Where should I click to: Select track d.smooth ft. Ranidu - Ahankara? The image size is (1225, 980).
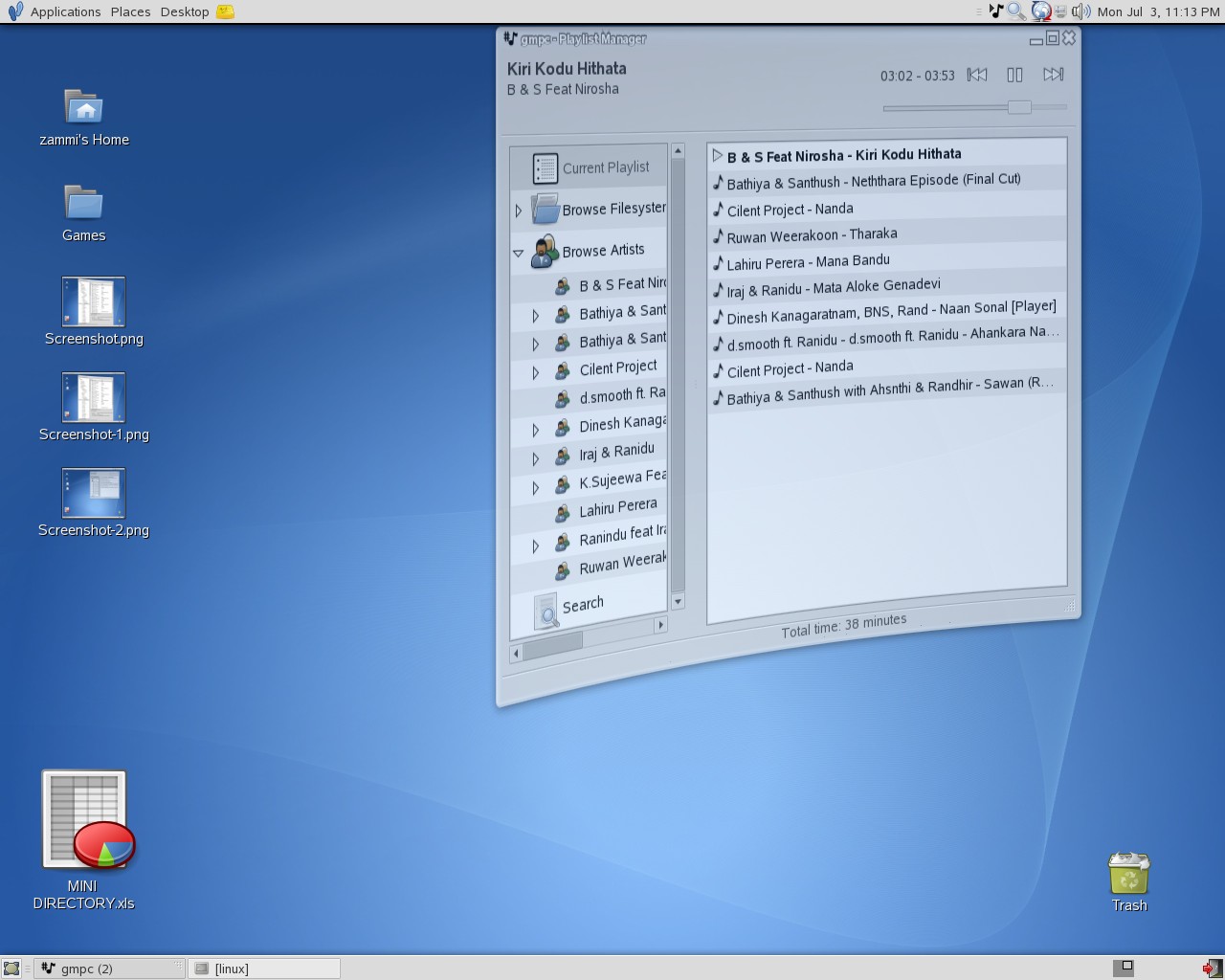pyautogui.click(x=887, y=338)
